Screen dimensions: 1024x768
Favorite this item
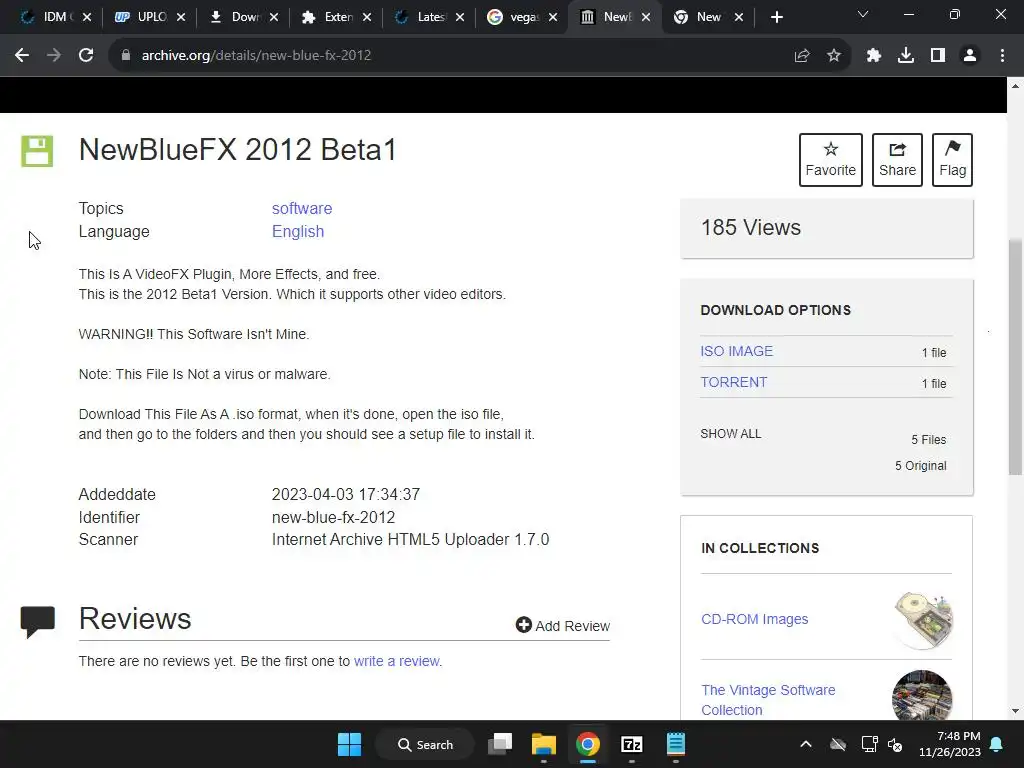point(831,160)
